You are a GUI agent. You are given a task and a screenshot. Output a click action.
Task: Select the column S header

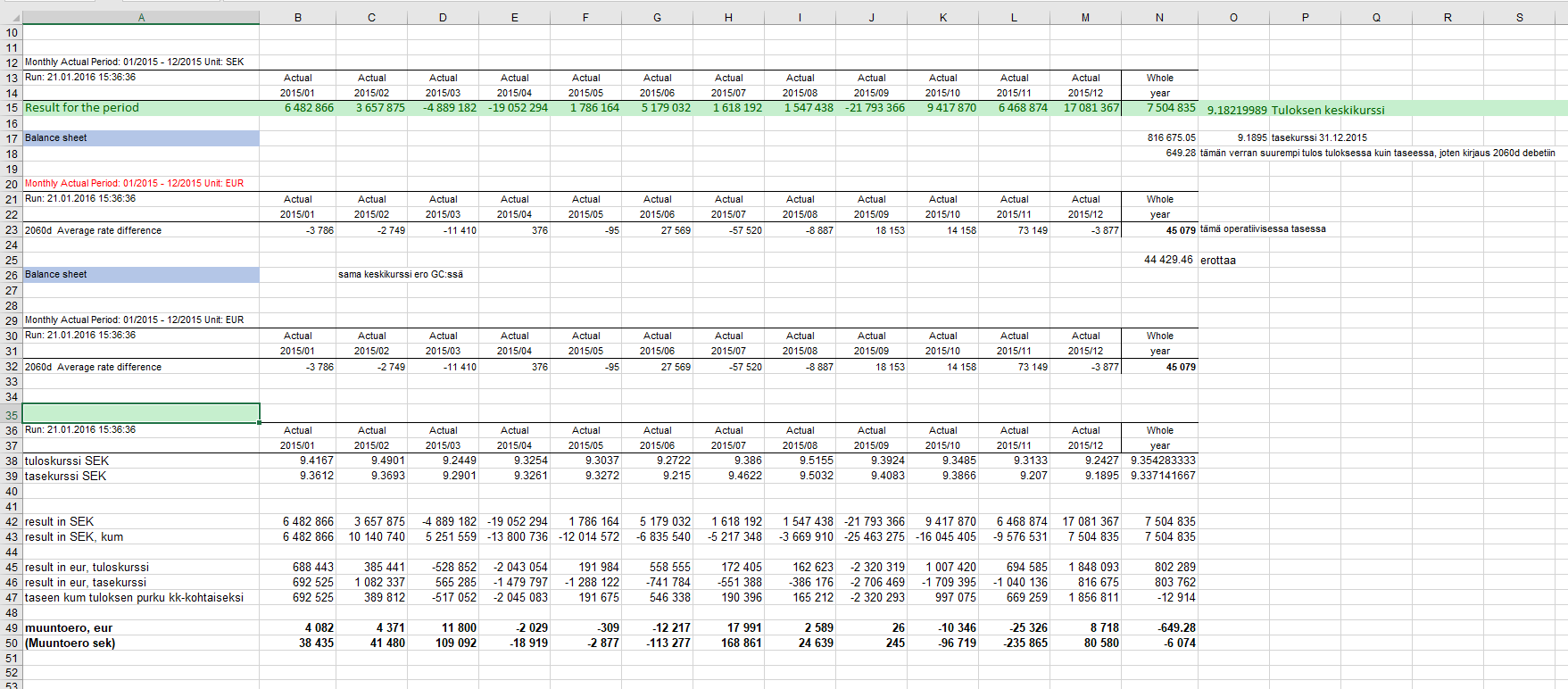(x=1519, y=18)
